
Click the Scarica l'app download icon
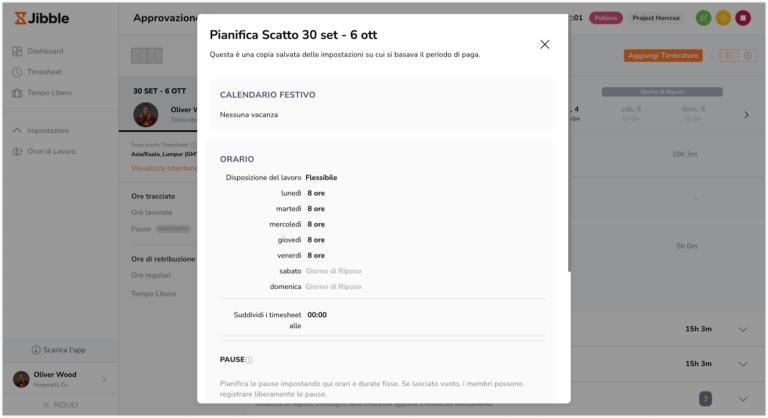click(36, 350)
